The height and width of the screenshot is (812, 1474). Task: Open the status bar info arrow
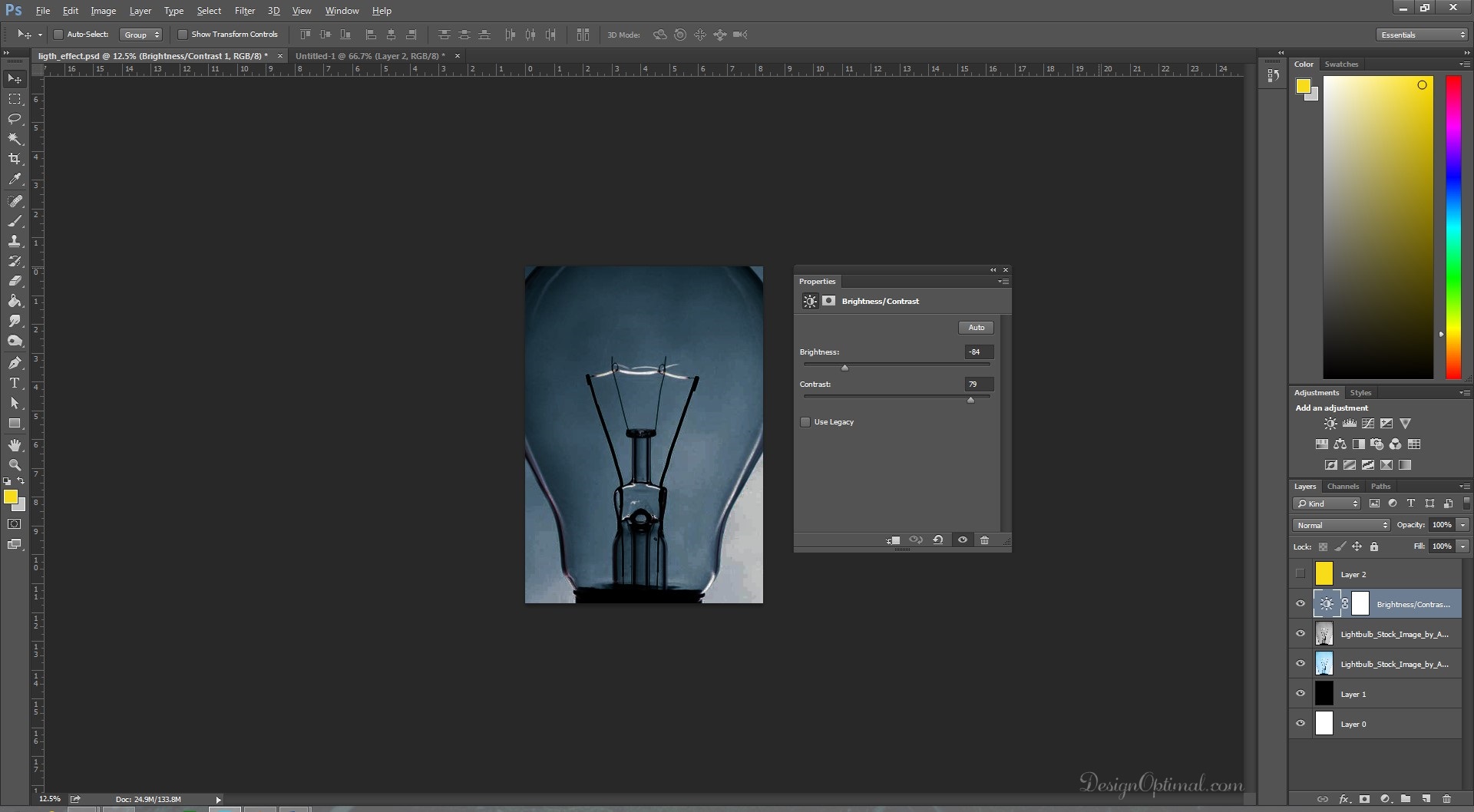coord(218,800)
